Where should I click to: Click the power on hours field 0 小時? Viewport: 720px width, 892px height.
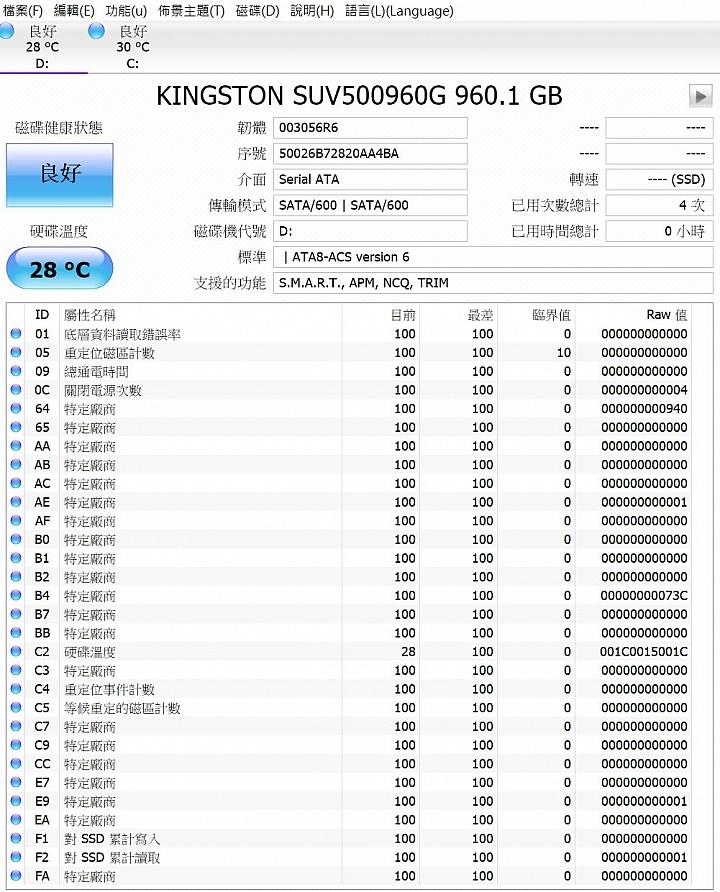click(x=659, y=231)
